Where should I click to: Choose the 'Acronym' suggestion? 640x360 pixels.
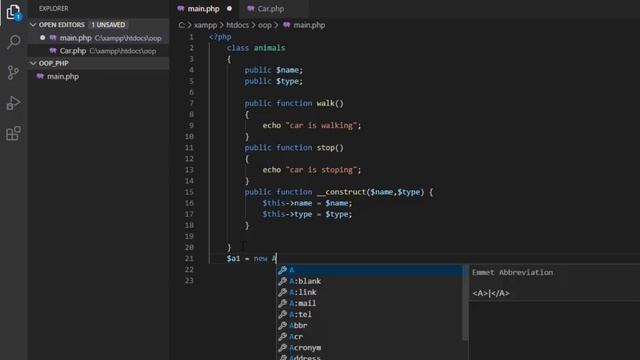click(x=370, y=347)
